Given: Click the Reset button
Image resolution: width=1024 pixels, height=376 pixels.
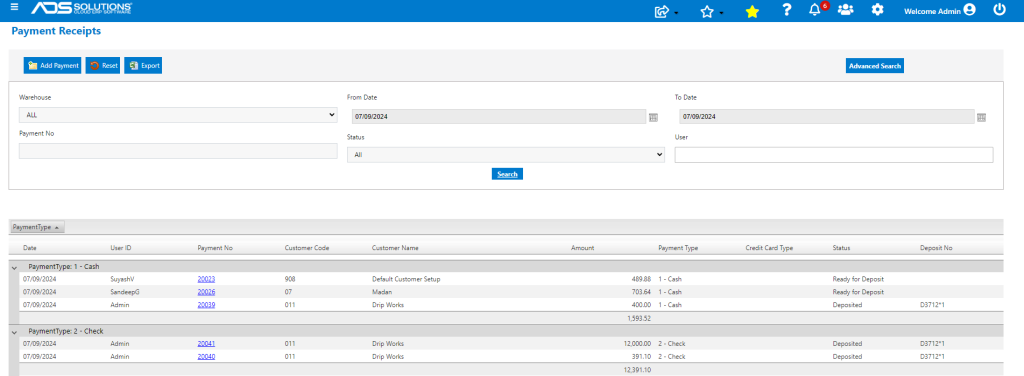Looking at the screenshot, I should click(x=103, y=65).
